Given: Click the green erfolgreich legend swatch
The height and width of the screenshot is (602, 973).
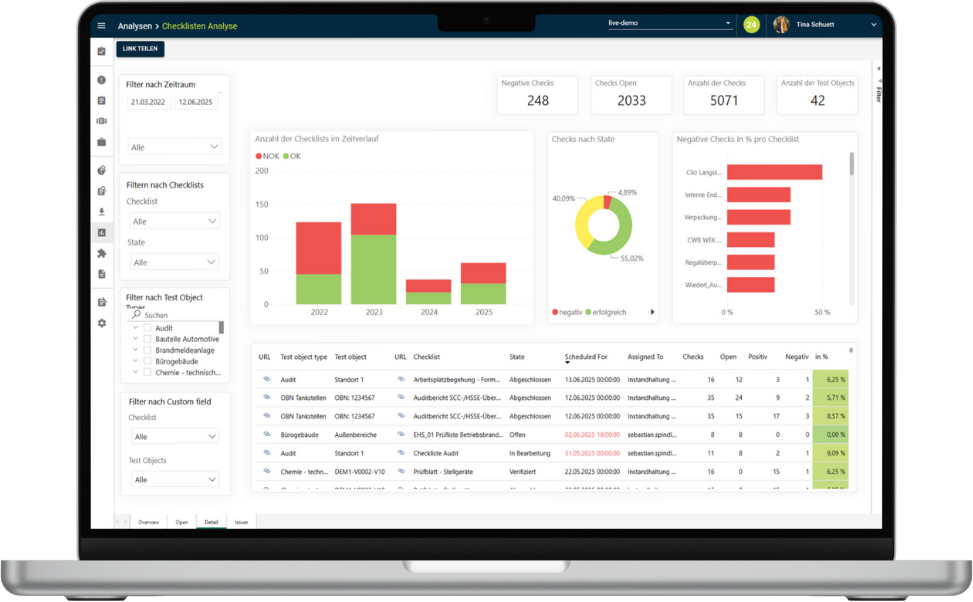Looking at the screenshot, I should coord(588,312).
